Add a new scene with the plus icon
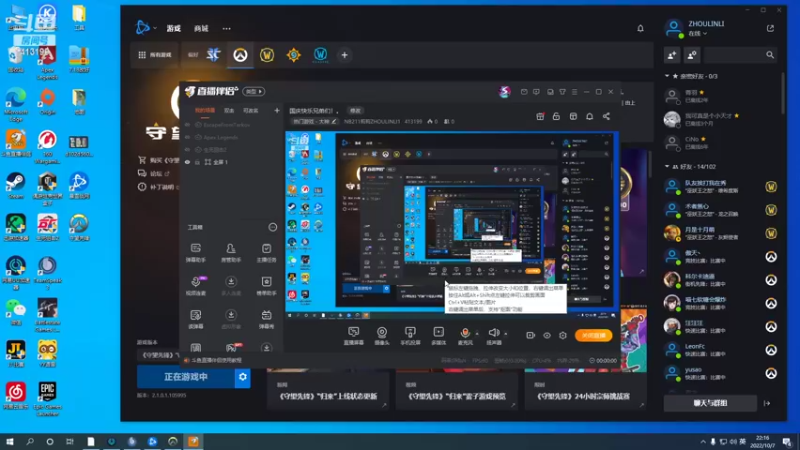The height and width of the screenshot is (450, 800). 277,110
